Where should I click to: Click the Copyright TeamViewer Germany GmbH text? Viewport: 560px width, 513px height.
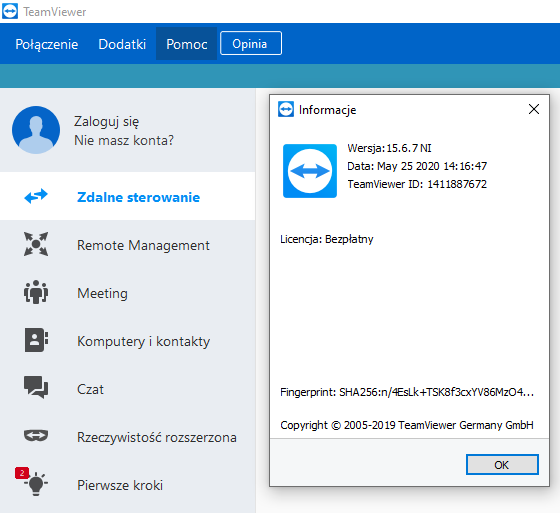pos(407,425)
